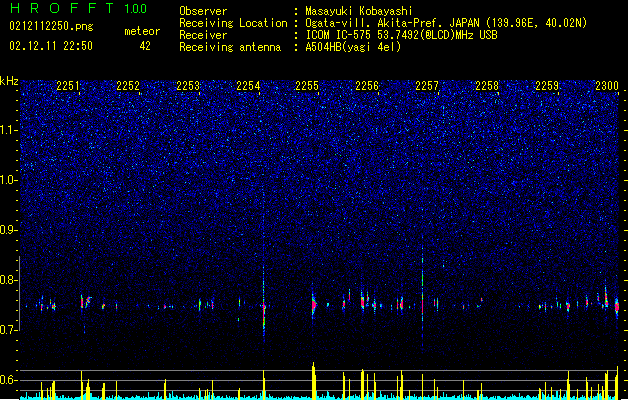The height and width of the screenshot is (400, 629).
Task: Select antenna text A504HB(yagi 4el)
Action: 353,47
